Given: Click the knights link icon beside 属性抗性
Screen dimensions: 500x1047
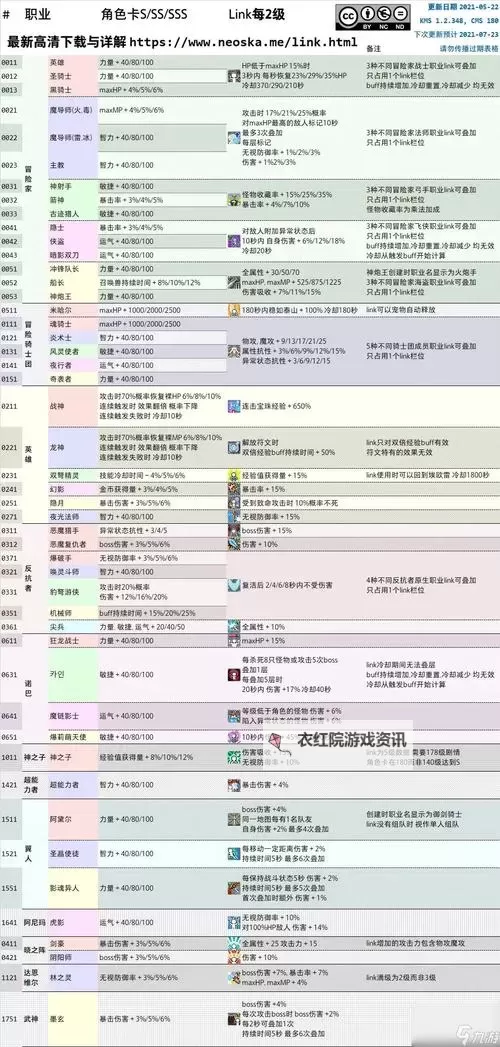Looking at the screenshot, I should coord(234,351).
